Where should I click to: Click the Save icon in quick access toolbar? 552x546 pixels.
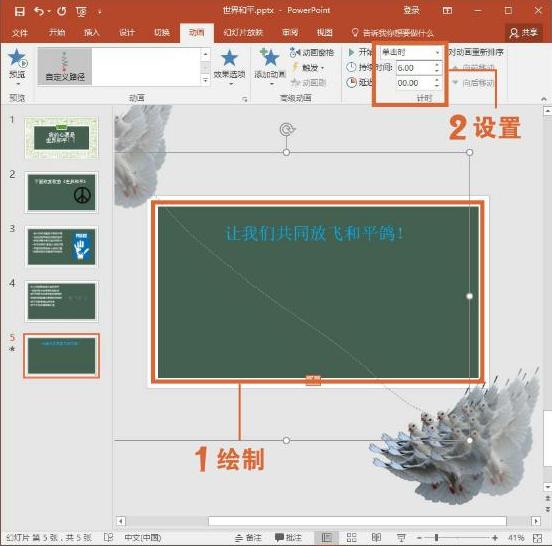[x=20, y=11]
